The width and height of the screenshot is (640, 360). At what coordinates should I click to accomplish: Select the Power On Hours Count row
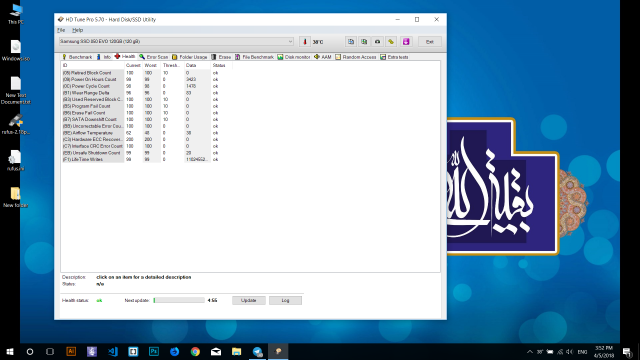click(x=141, y=80)
